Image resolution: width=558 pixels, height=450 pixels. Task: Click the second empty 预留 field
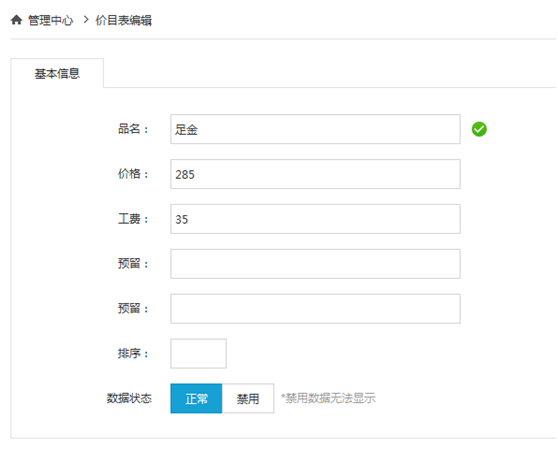(315, 308)
